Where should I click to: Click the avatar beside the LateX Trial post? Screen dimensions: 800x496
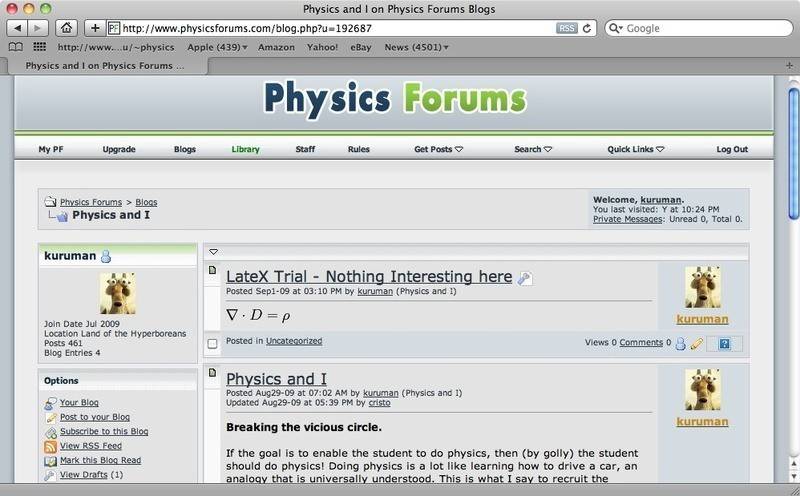click(x=703, y=287)
